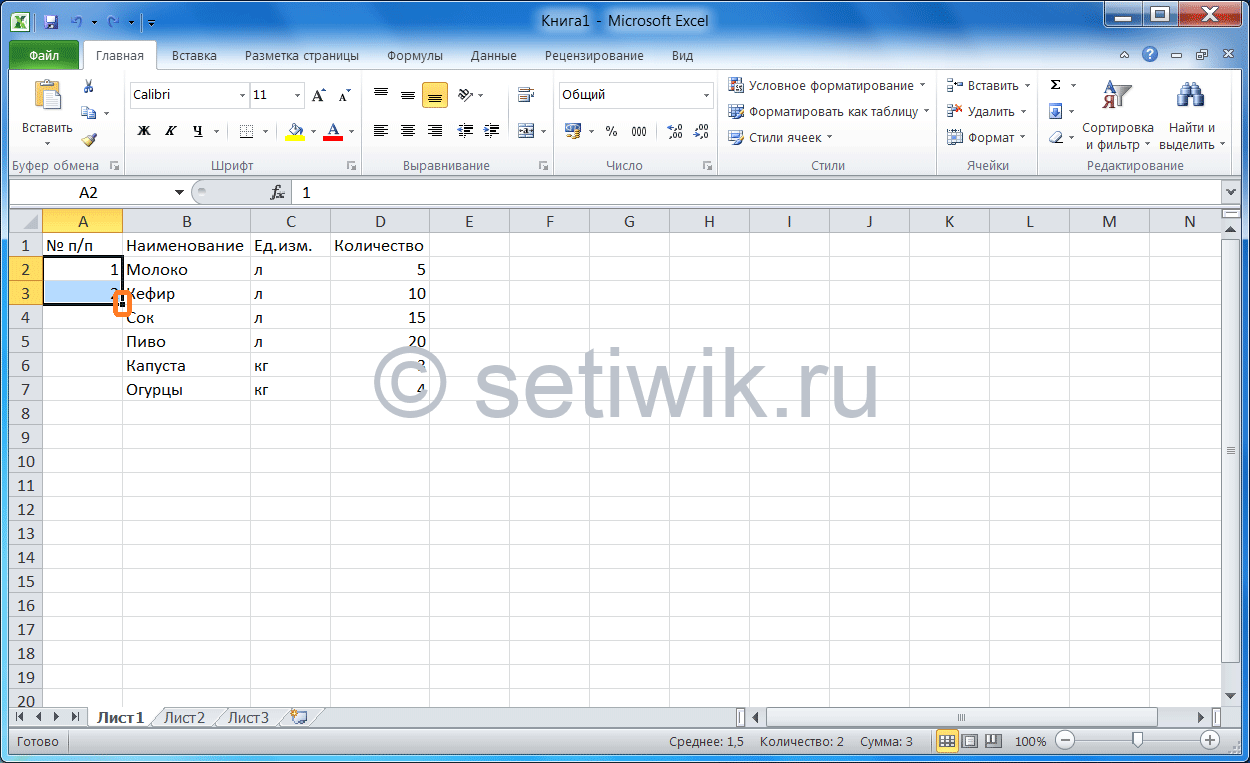1250x763 pixels.
Task: Open the Лист2 sheet tab
Action: pyautogui.click(x=184, y=717)
